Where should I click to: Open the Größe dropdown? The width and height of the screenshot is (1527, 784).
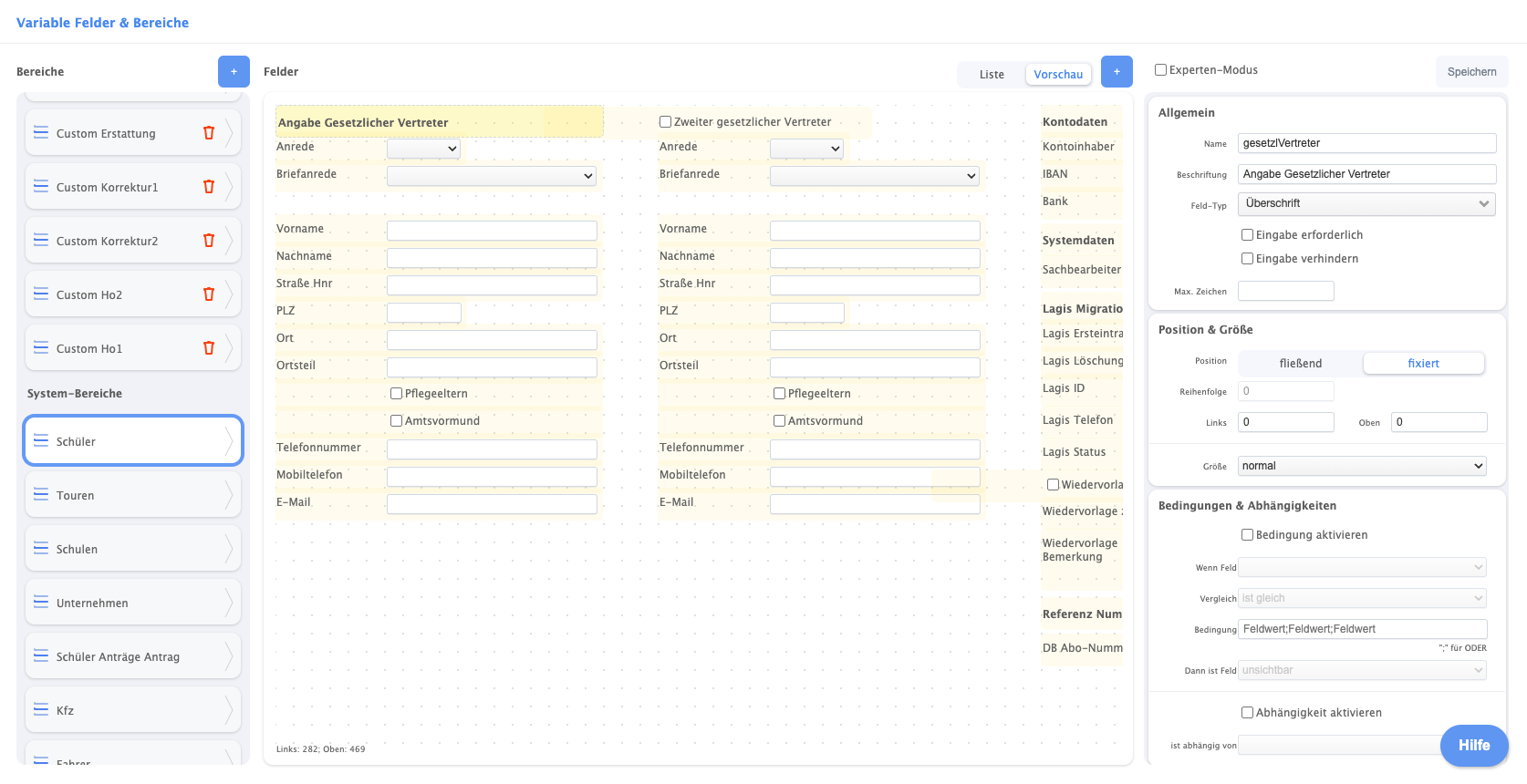(1362, 466)
